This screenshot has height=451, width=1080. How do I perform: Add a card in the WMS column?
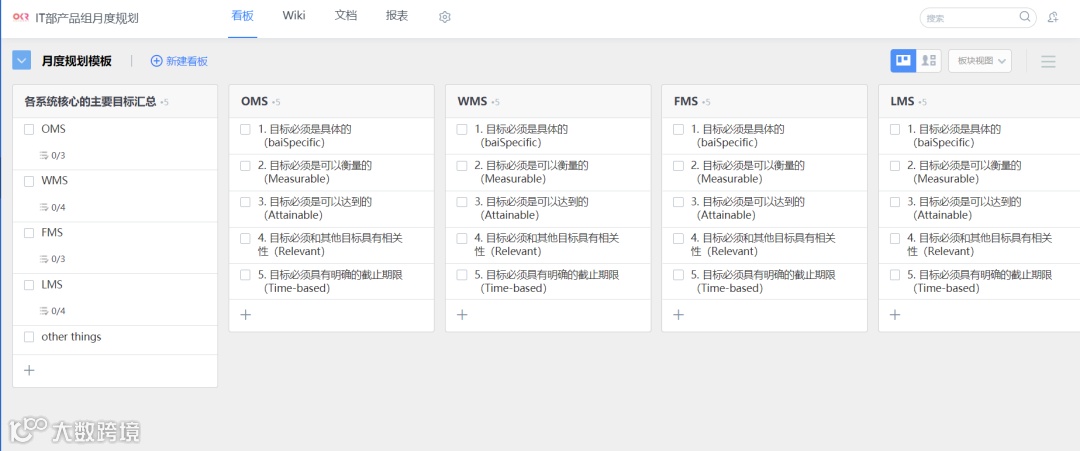point(461,315)
